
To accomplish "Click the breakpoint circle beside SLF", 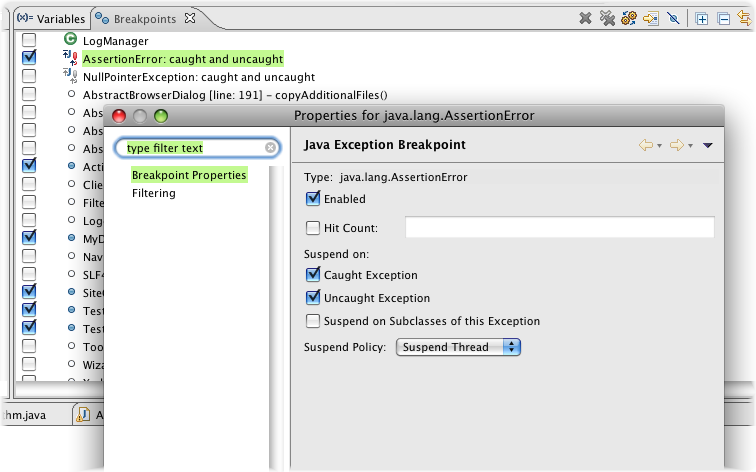I will pyautogui.click(x=71, y=273).
